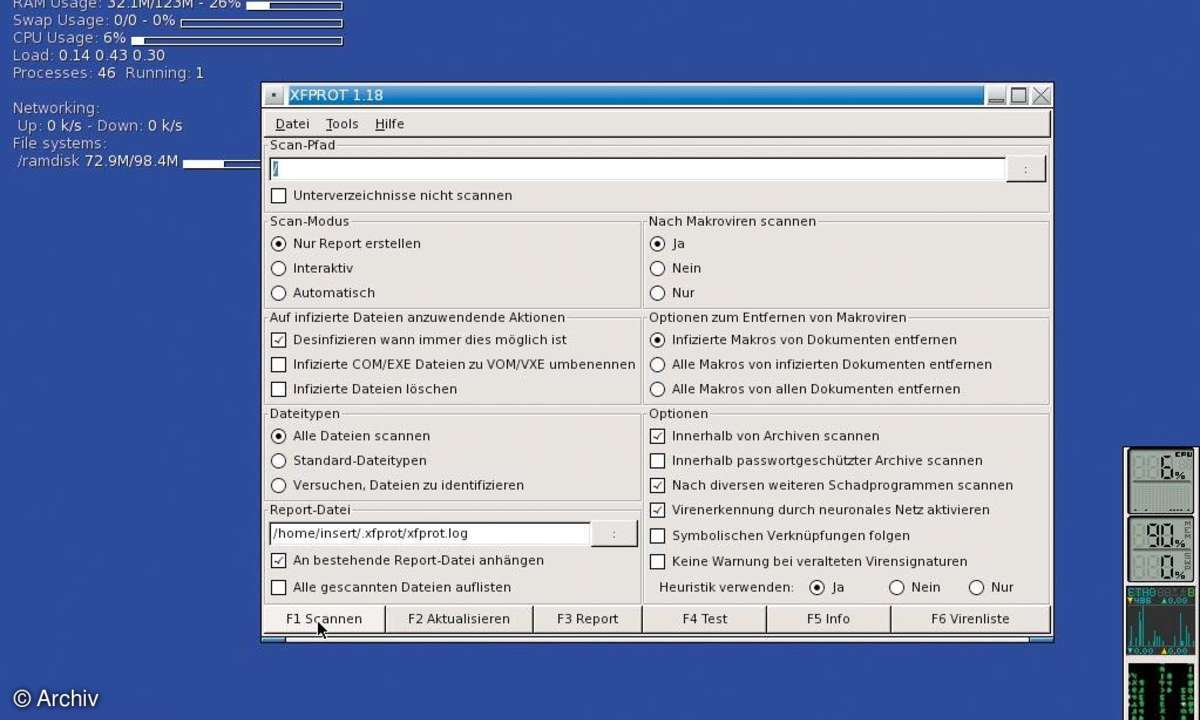This screenshot has height=720, width=1200.
Task: Click the browse button next to Scan-Pfad
Action: point(1026,169)
